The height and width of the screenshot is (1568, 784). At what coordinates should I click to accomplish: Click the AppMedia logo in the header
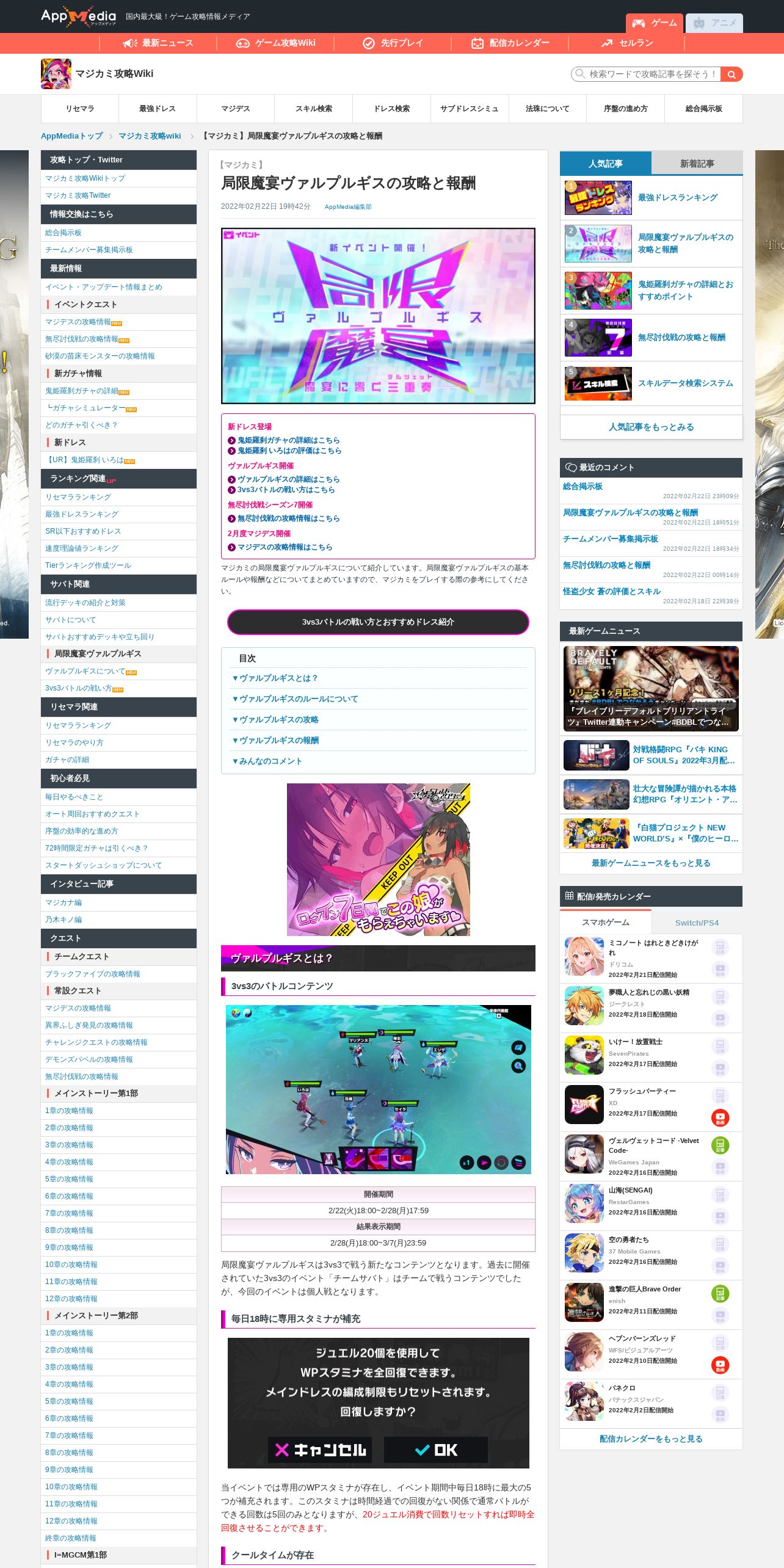(78, 16)
